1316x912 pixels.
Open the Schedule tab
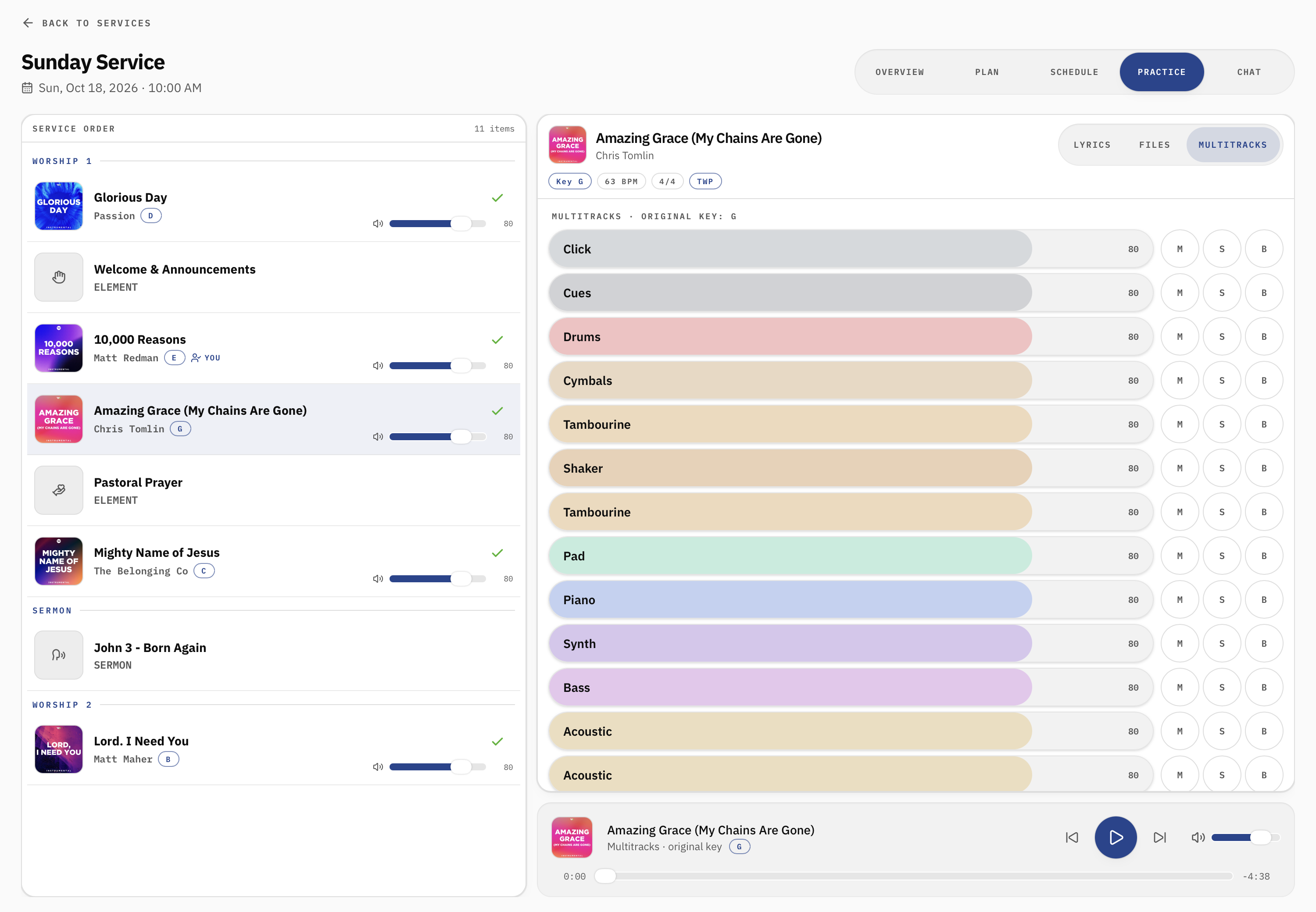1074,72
